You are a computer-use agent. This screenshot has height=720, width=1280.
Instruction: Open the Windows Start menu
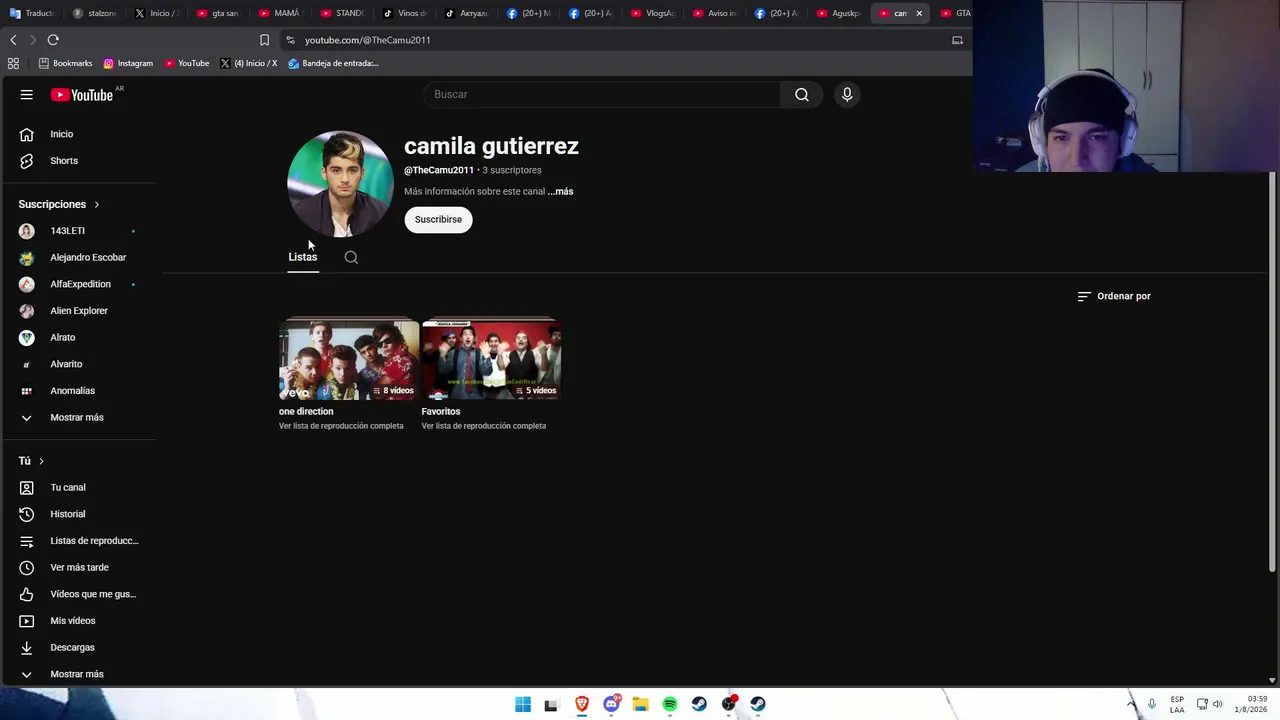pyautogui.click(x=523, y=704)
